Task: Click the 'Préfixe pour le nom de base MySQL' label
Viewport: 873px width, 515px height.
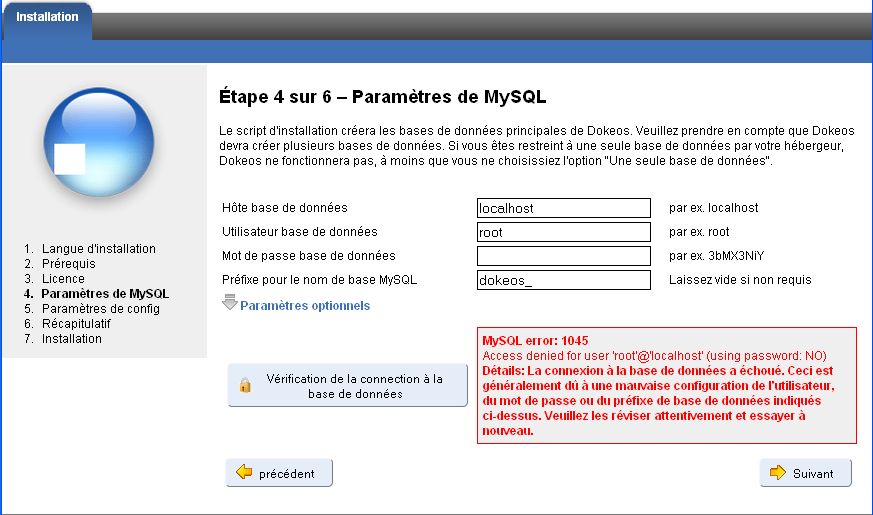Action: click(x=319, y=279)
